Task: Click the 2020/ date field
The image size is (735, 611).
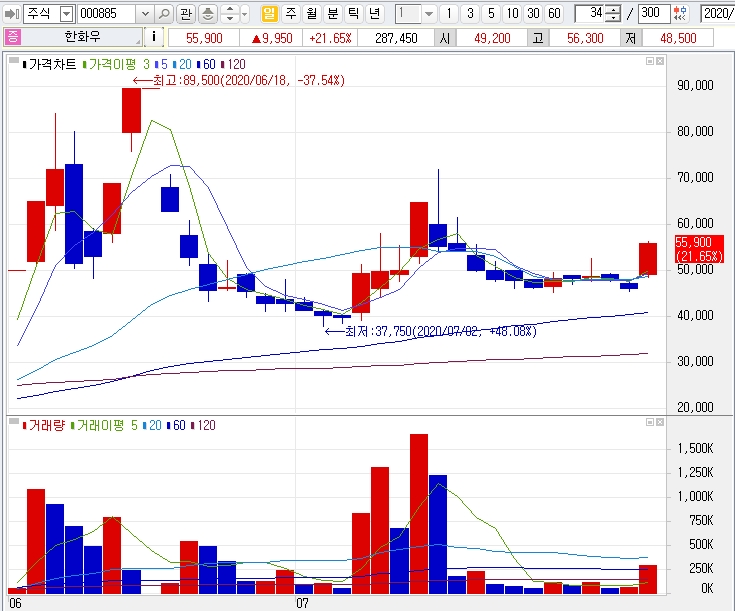Action: click(x=718, y=14)
